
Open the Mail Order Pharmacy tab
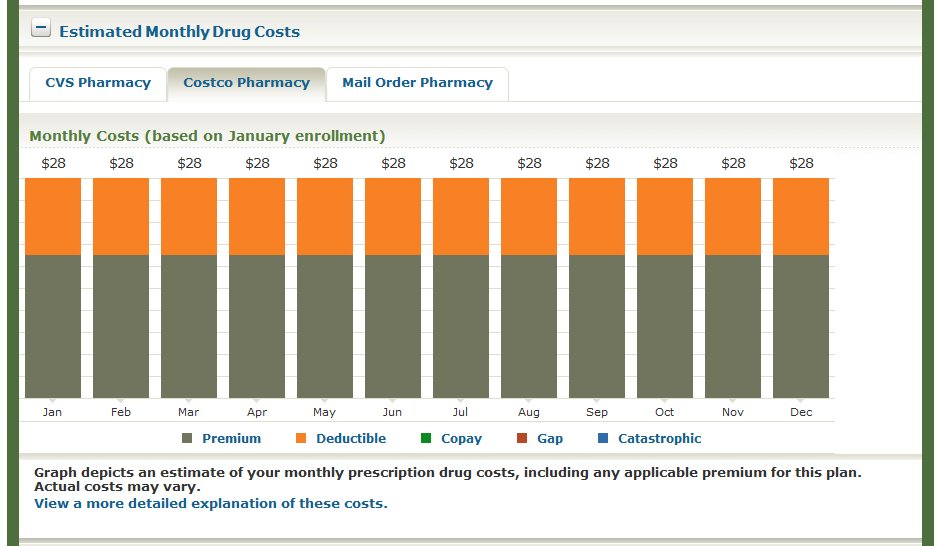[x=417, y=83]
